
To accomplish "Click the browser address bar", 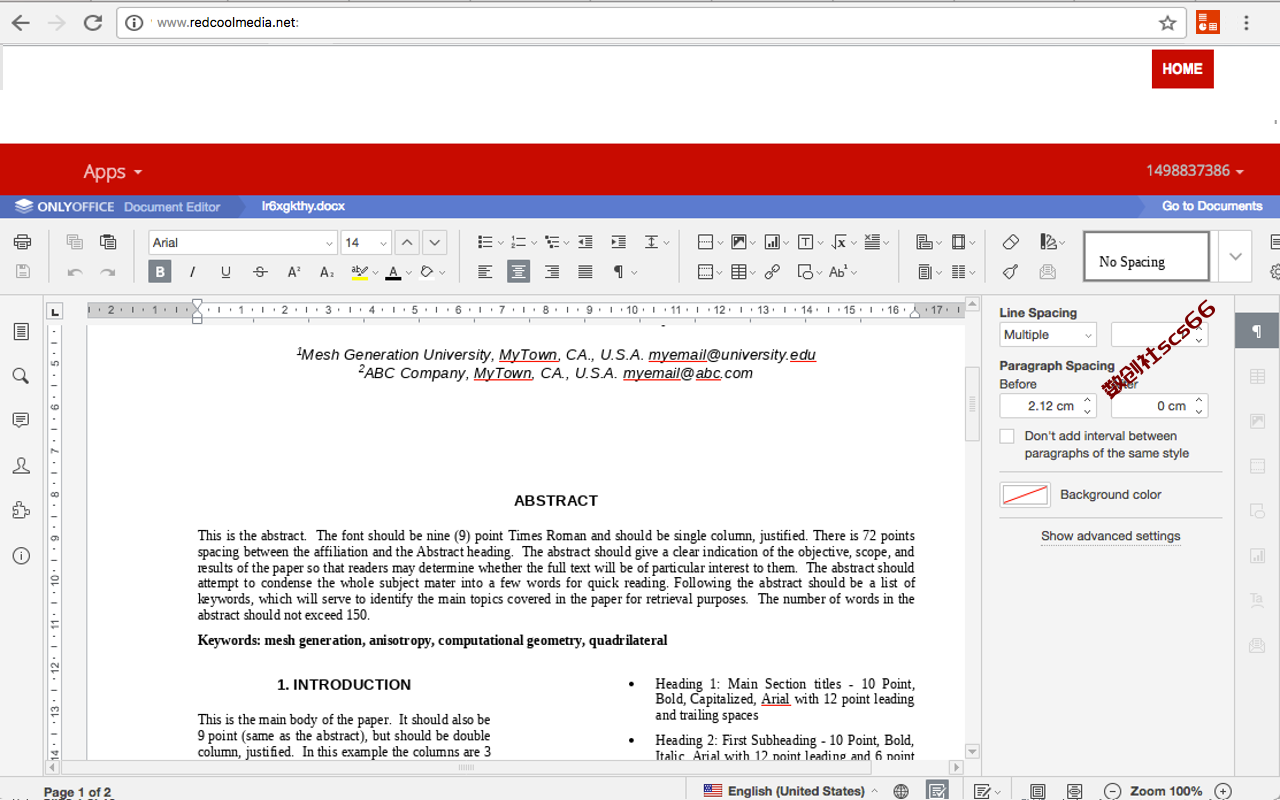I will (651, 23).
